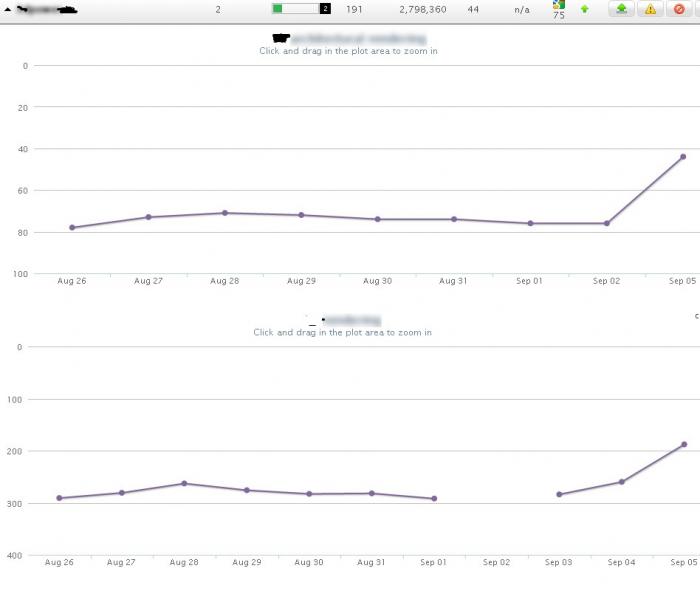
Task: Click Aug 28 data point on 0–400 chart
Action: click(184, 483)
